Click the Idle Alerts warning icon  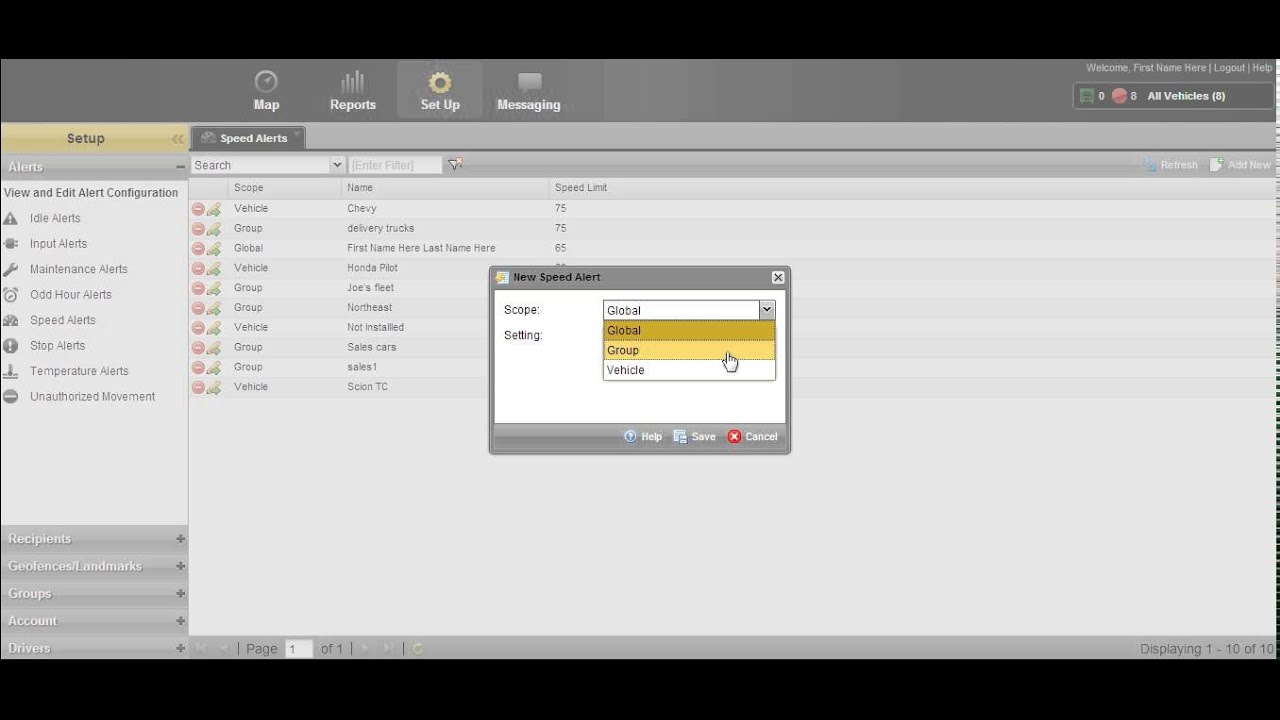click(x=11, y=218)
